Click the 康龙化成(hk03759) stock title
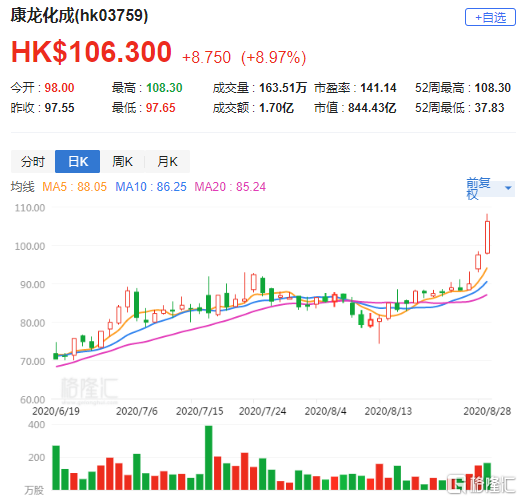 tap(79, 16)
